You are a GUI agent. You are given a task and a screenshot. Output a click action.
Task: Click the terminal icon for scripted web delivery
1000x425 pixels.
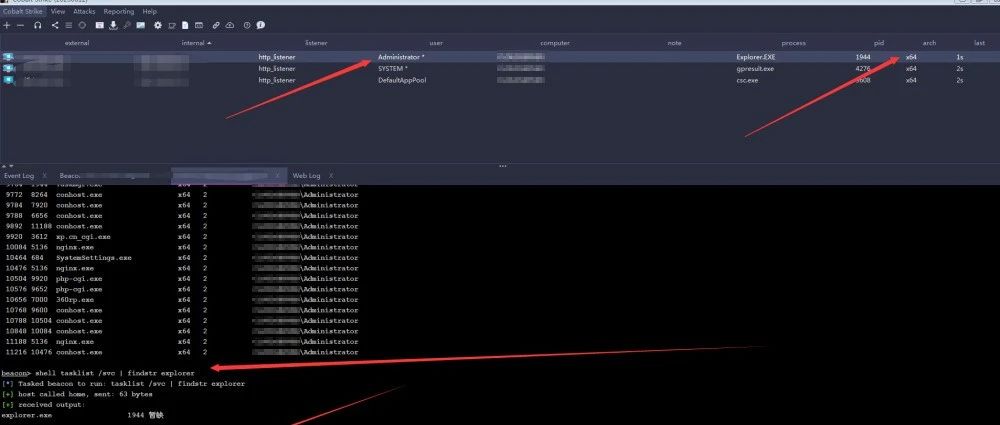coord(199,26)
